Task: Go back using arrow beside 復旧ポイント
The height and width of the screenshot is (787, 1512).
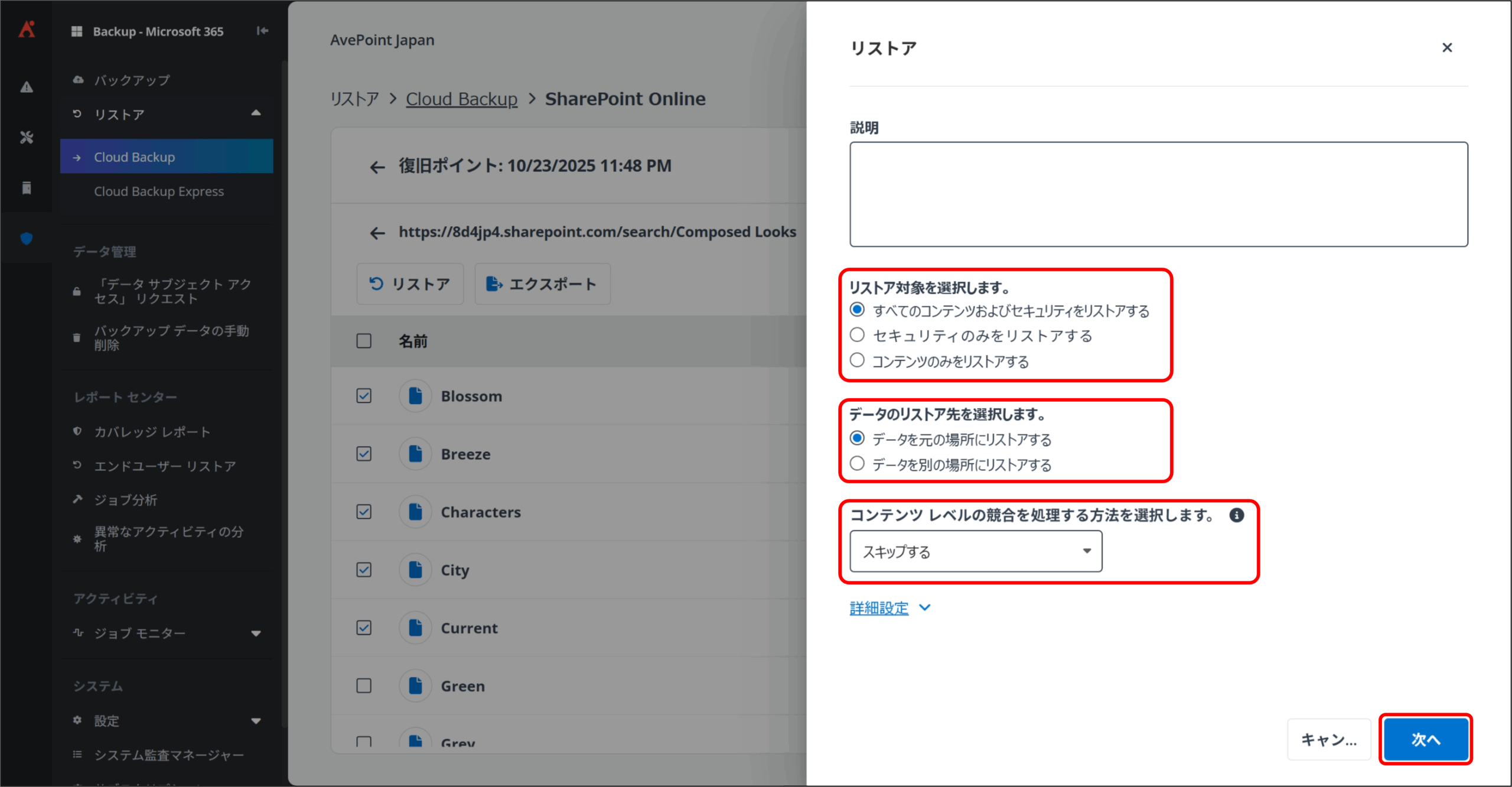Action: coord(377,167)
